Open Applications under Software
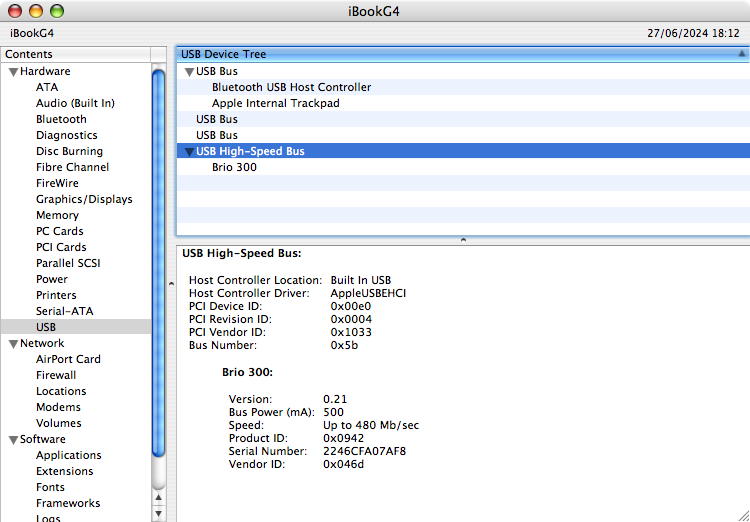The height and width of the screenshot is (522, 750). [x=68, y=455]
